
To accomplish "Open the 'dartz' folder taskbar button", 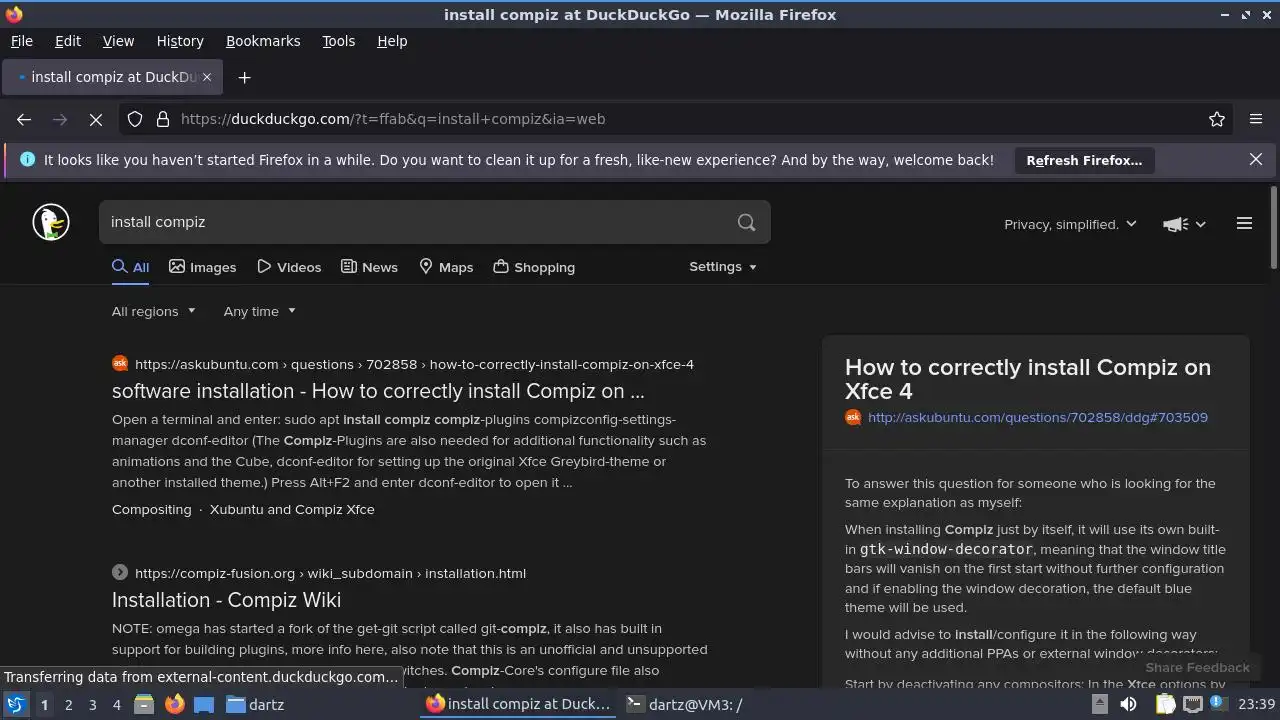I will coord(256,704).
